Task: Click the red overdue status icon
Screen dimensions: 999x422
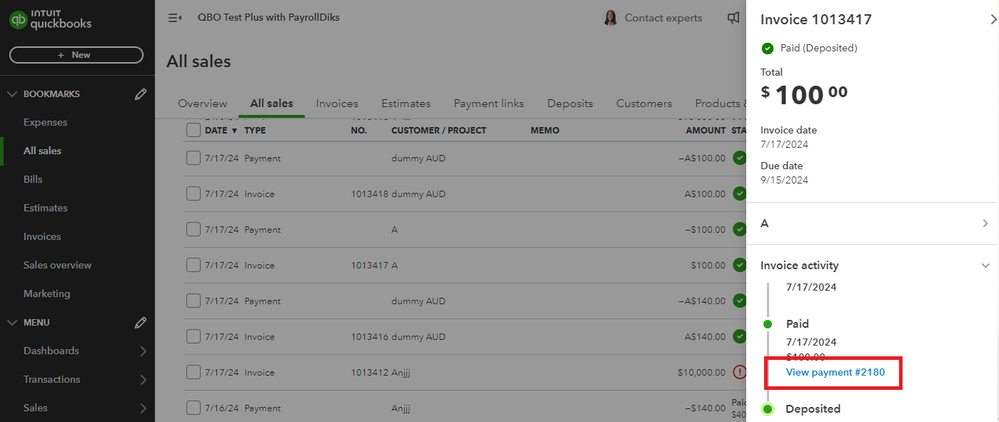Action: click(739, 372)
